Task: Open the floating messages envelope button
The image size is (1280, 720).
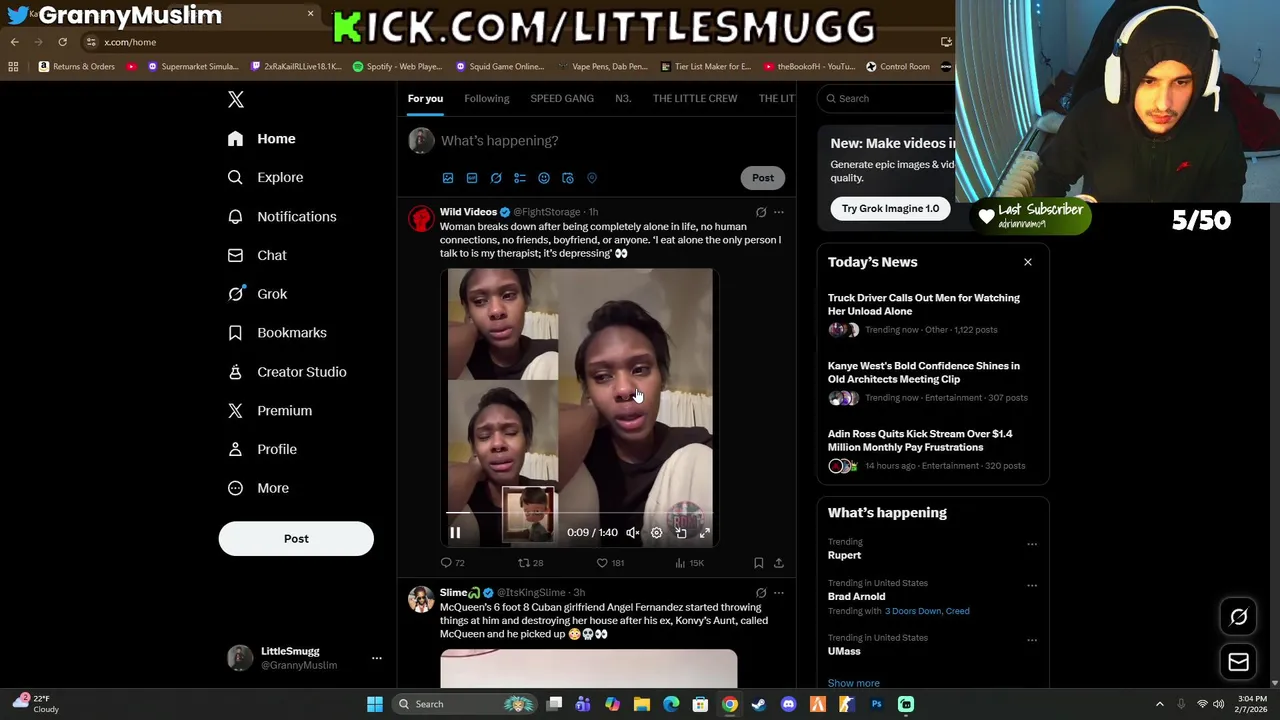Action: pyautogui.click(x=1239, y=662)
